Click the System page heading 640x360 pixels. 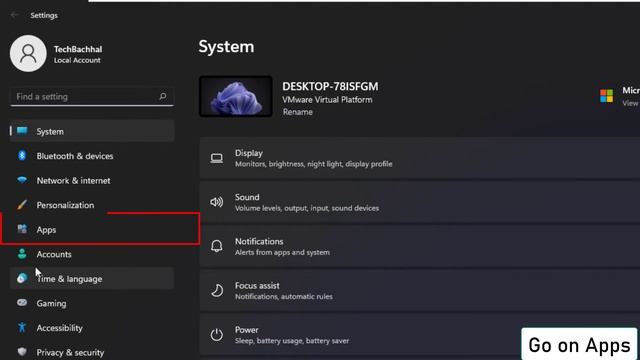(x=226, y=47)
